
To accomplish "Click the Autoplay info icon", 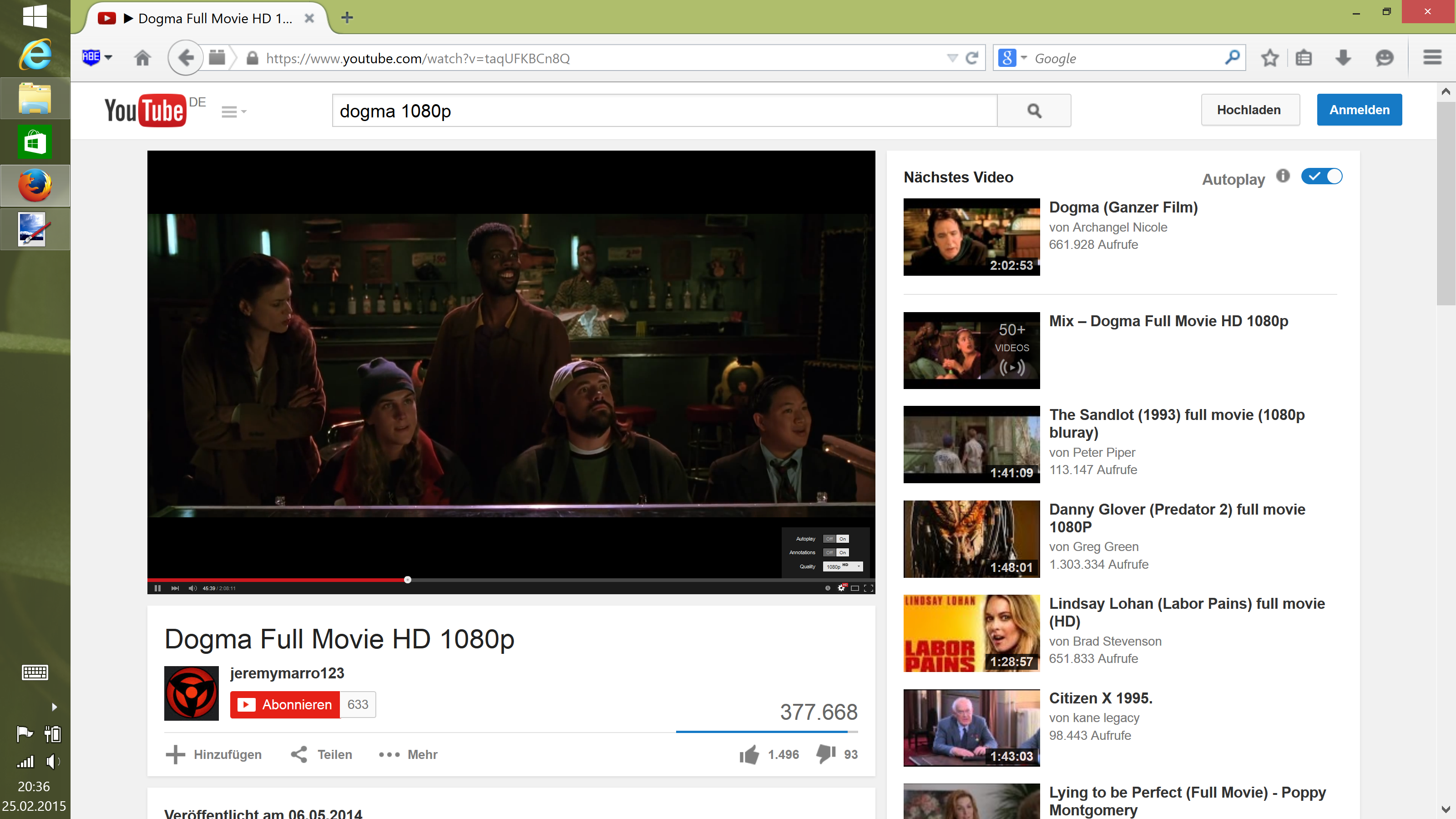I will (1283, 176).
